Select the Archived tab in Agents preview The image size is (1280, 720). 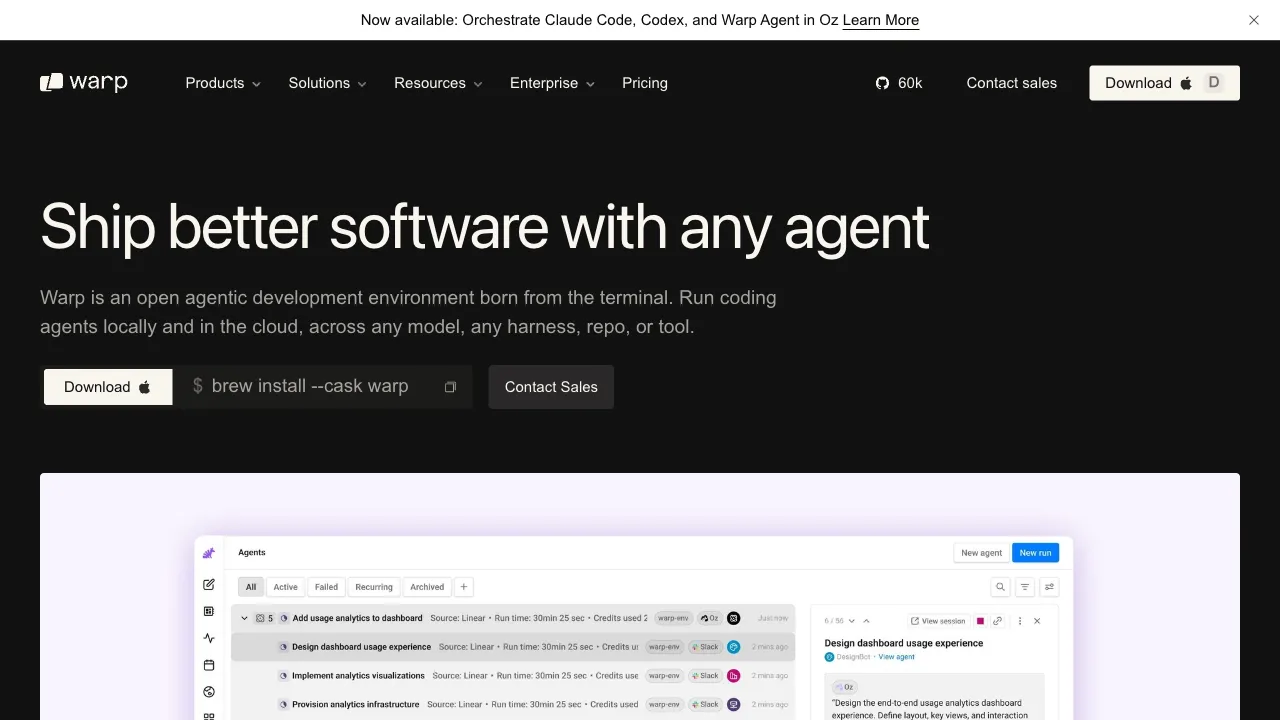(427, 587)
